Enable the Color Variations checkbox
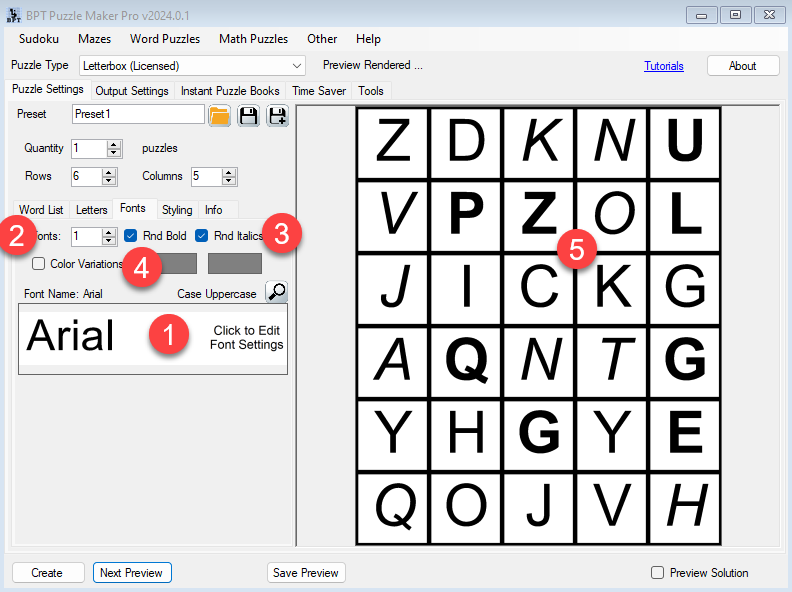The height and width of the screenshot is (592, 792). pos(39,264)
